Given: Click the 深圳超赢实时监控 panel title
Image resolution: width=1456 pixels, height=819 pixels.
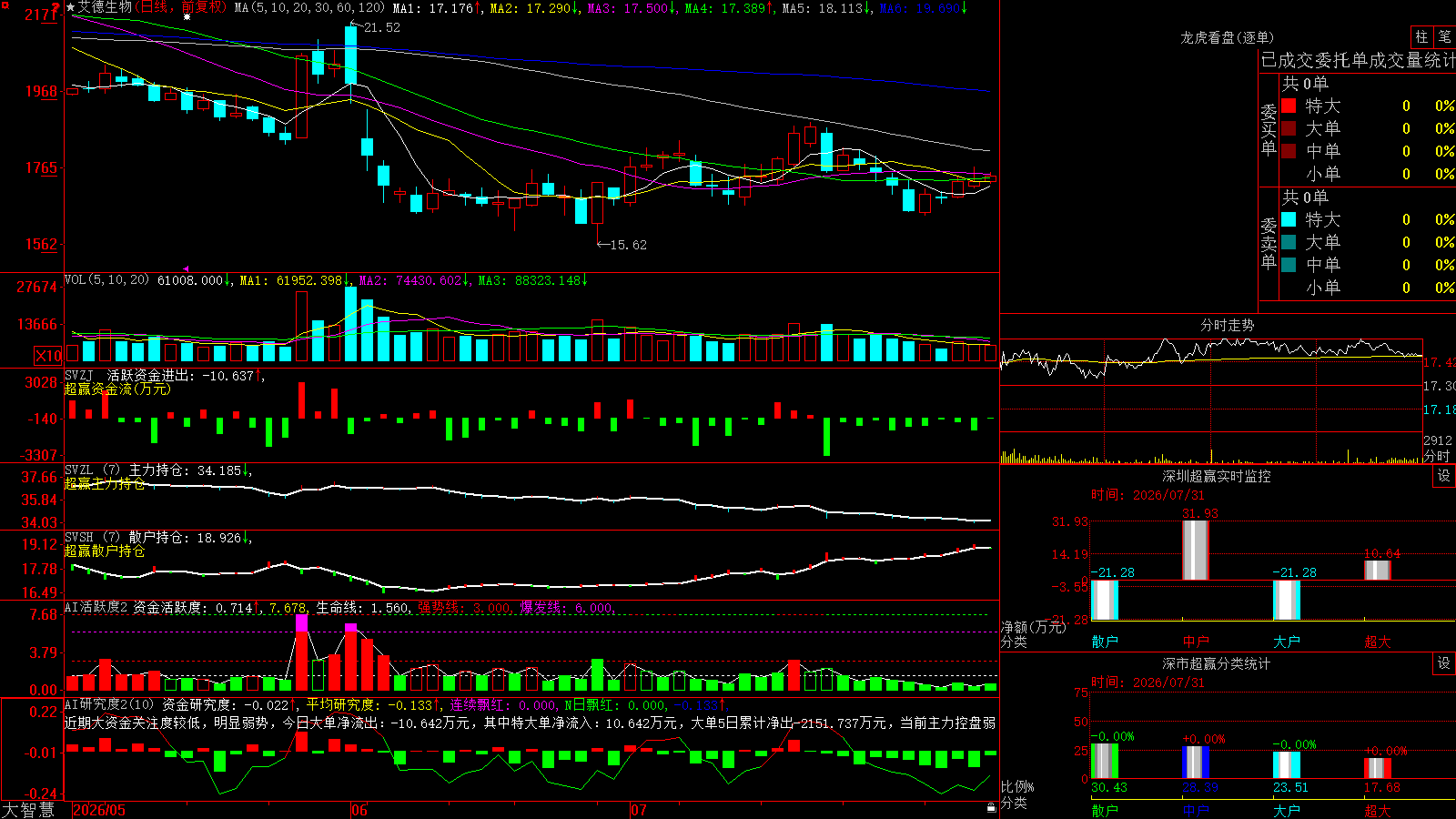Looking at the screenshot, I should pos(1217,476).
